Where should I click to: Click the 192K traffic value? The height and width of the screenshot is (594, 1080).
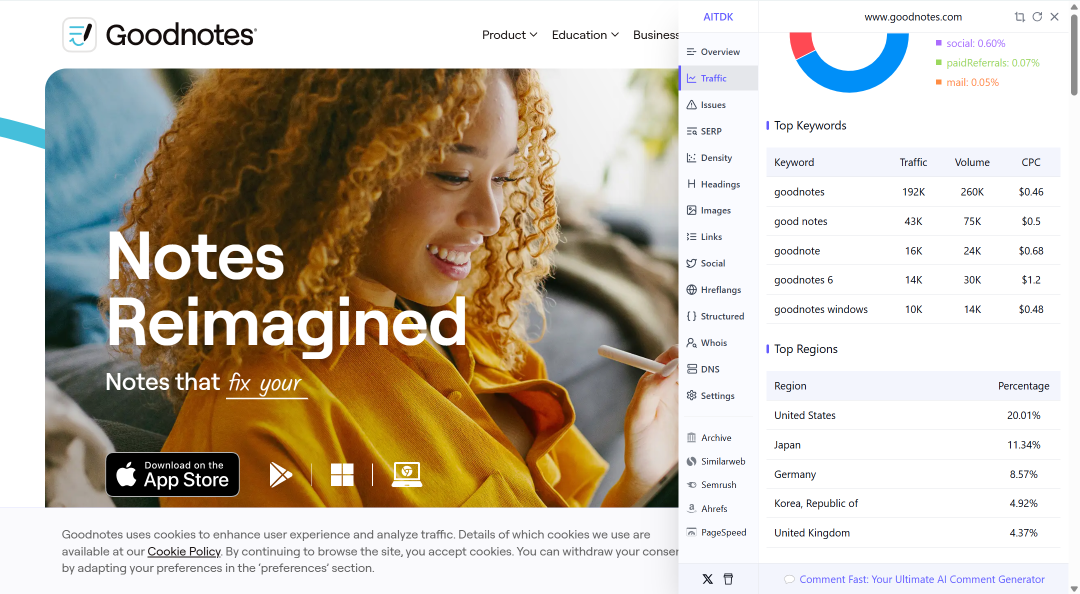pos(913,192)
